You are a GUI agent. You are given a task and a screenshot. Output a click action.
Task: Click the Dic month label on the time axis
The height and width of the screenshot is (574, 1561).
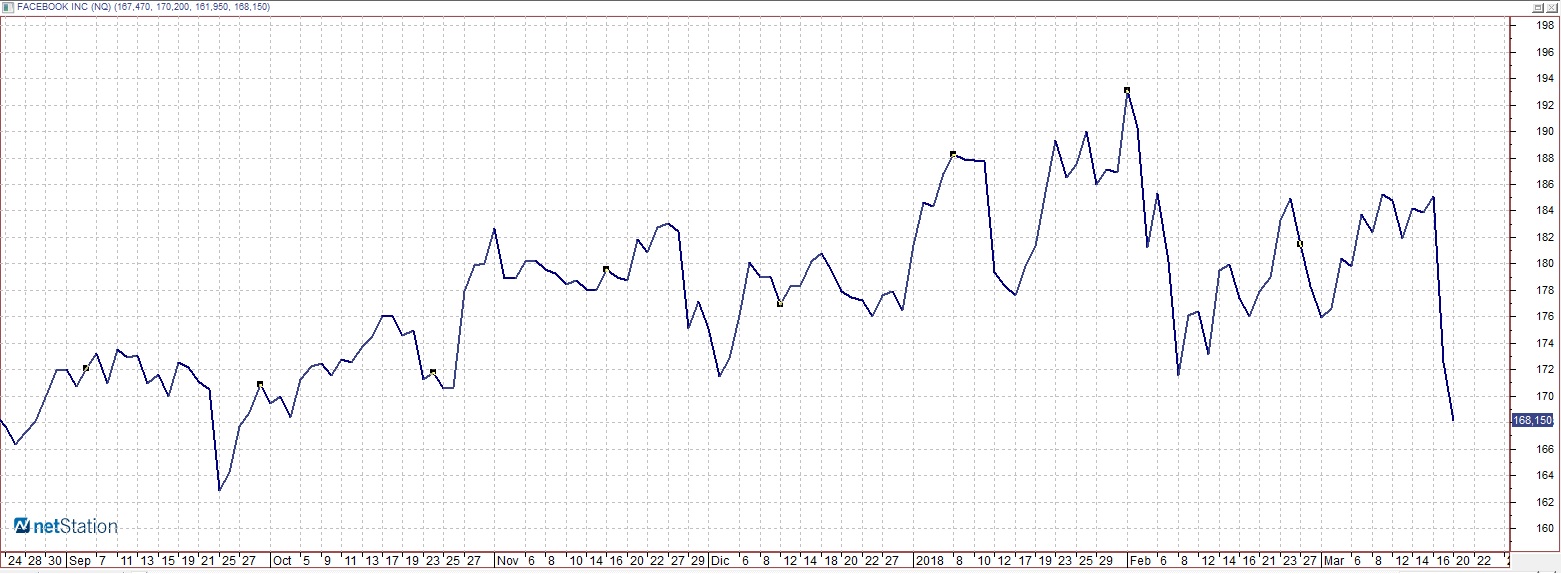720,561
